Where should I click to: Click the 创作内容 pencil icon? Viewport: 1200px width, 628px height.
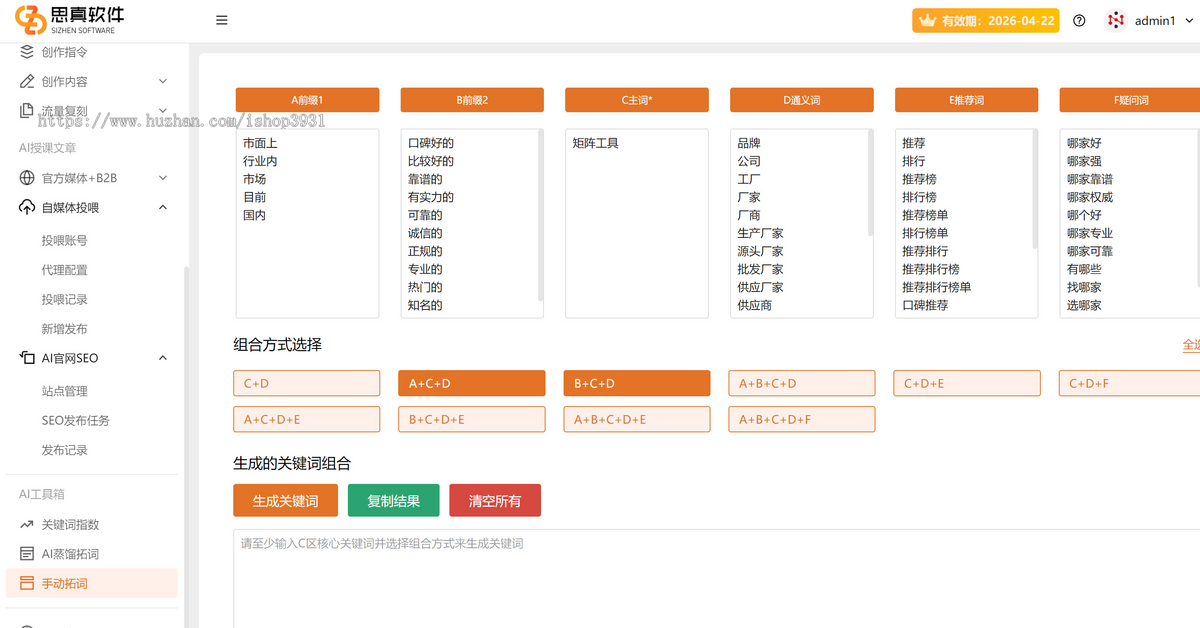(27, 81)
